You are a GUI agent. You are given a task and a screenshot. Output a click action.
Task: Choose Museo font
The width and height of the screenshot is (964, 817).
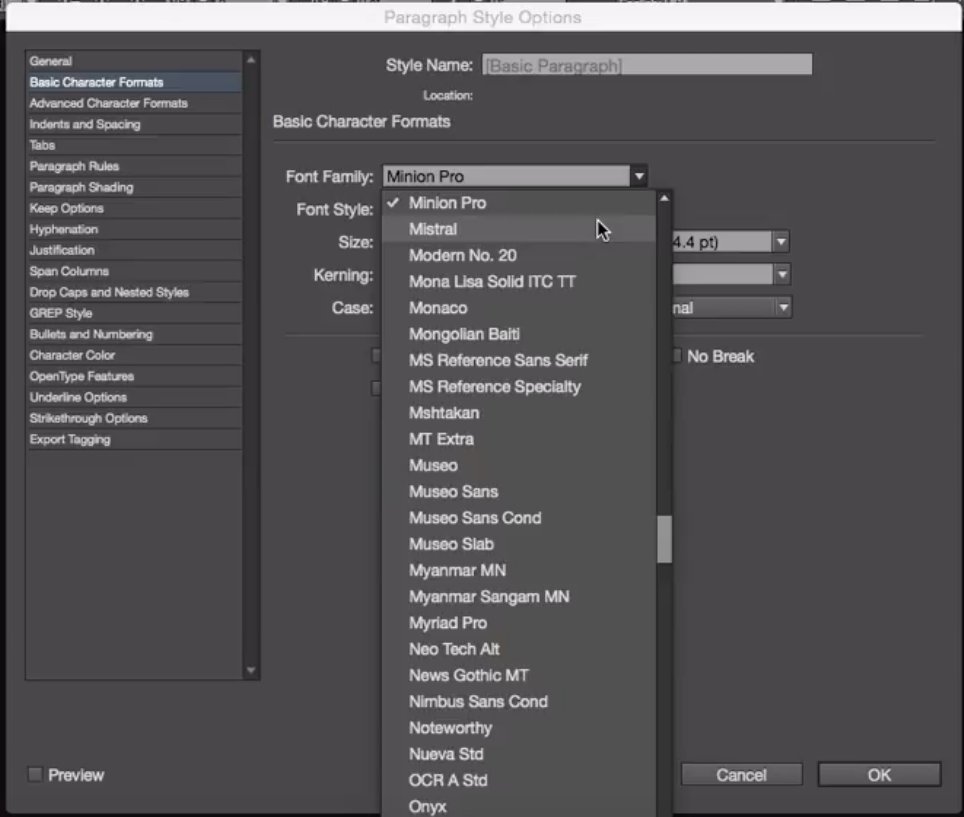coord(519,465)
